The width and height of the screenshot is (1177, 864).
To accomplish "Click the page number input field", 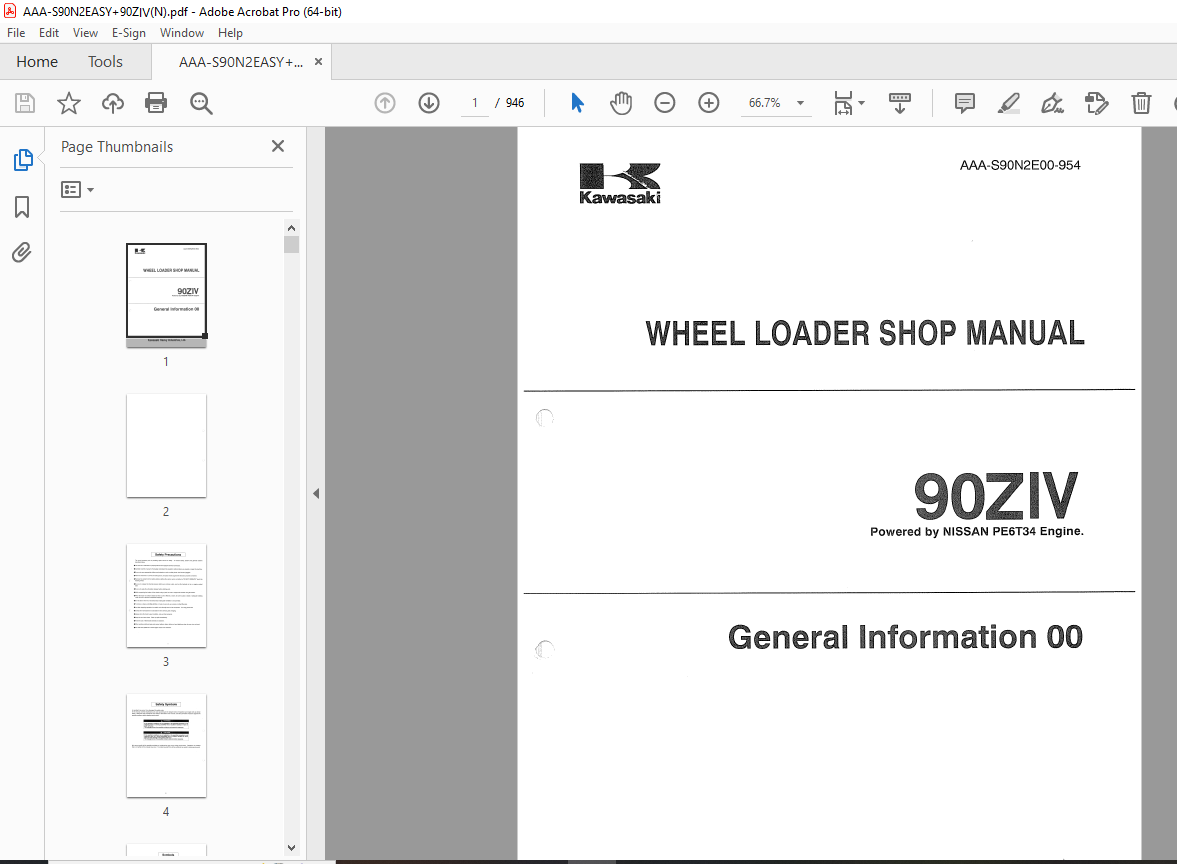I will click(x=474, y=103).
